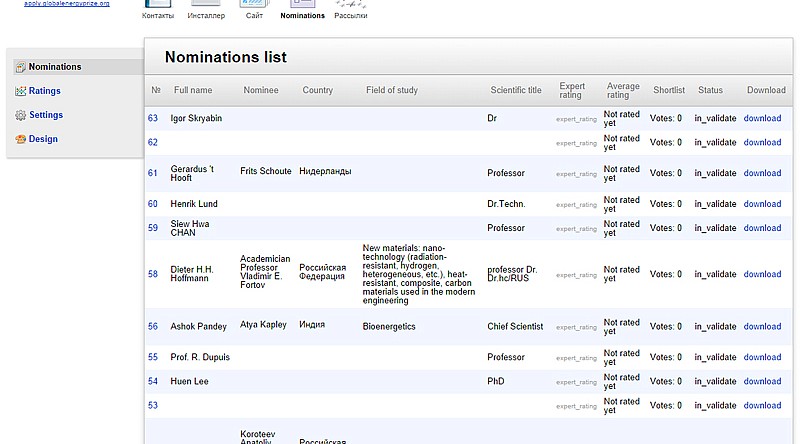Click the Nominations icon in top toolbar
800x444 pixels.
click(302, 6)
